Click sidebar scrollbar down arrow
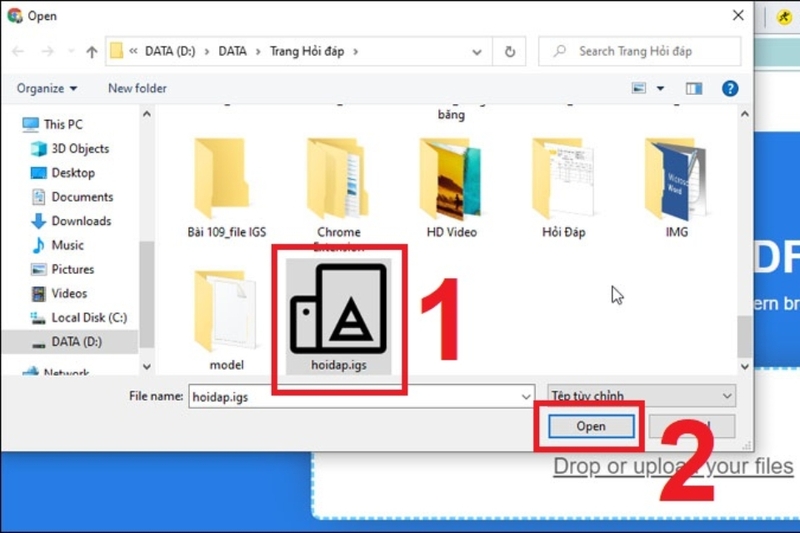 147,367
